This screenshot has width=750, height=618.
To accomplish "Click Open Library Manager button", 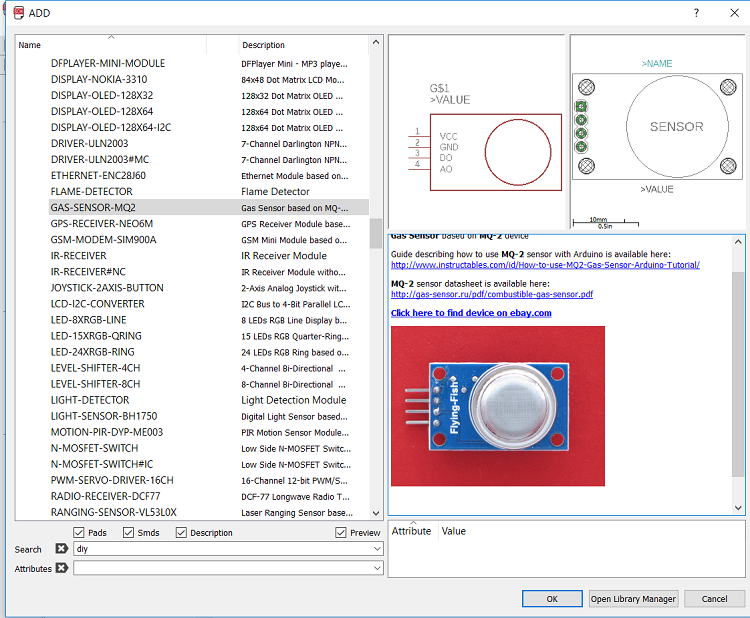I will (x=633, y=599).
